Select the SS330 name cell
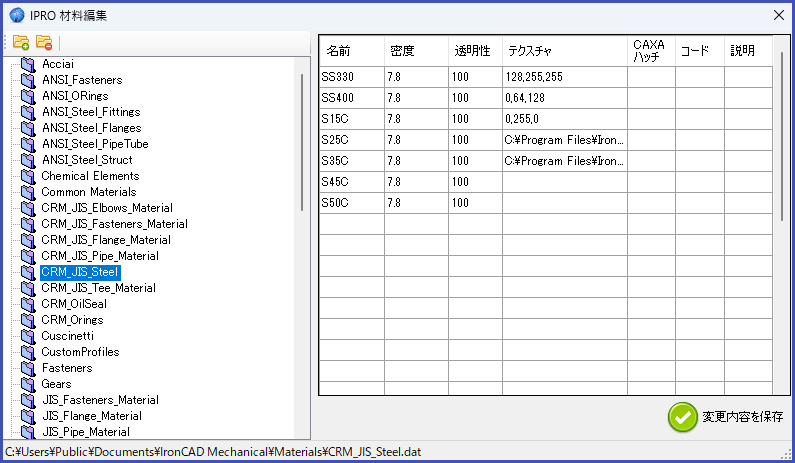The image size is (795, 463). click(x=352, y=77)
